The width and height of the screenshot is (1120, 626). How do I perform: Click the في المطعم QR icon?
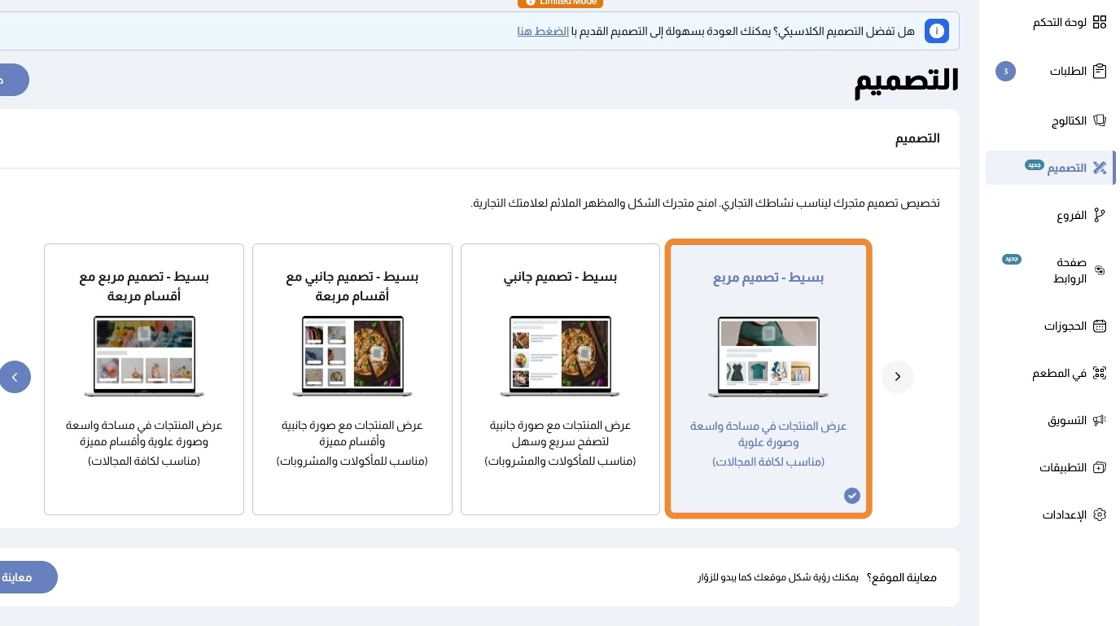click(x=1099, y=373)
